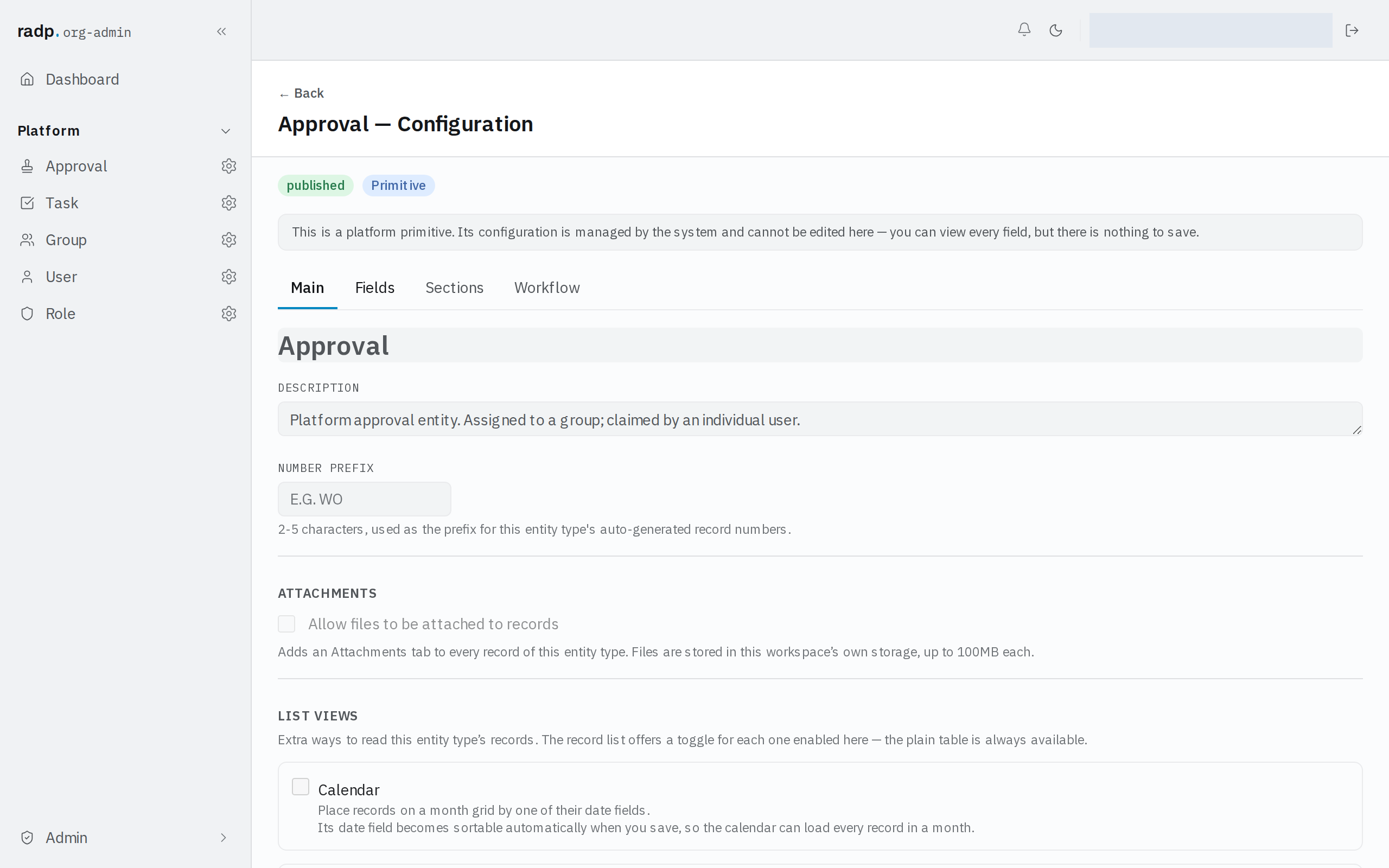Click the Primitive badge
Image resolution: width=1389 pixels, height=868 pixels.
[x=398, y=186]
